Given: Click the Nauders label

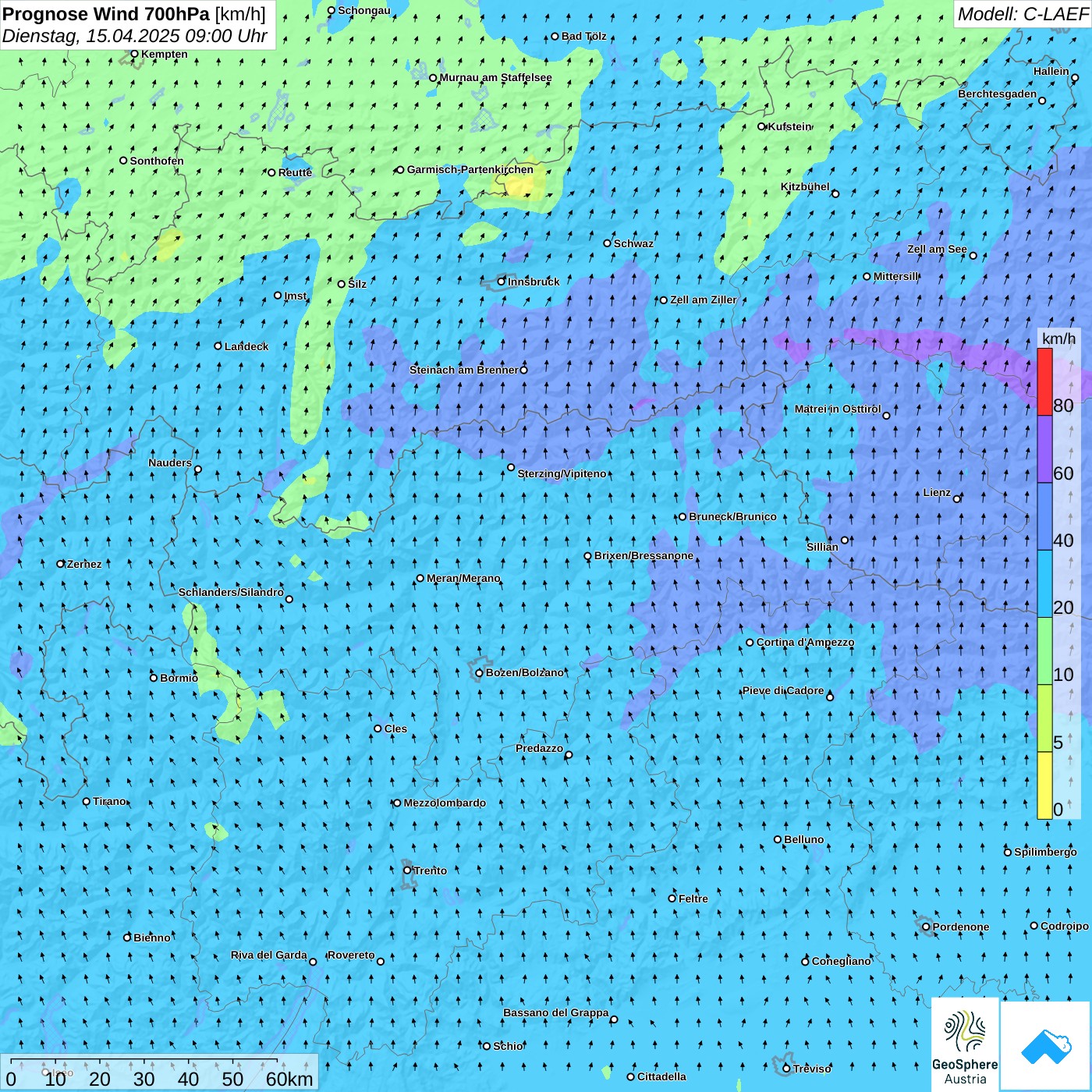Looking at the screenshot, I should pyautogui.click(x=169, y=463).
